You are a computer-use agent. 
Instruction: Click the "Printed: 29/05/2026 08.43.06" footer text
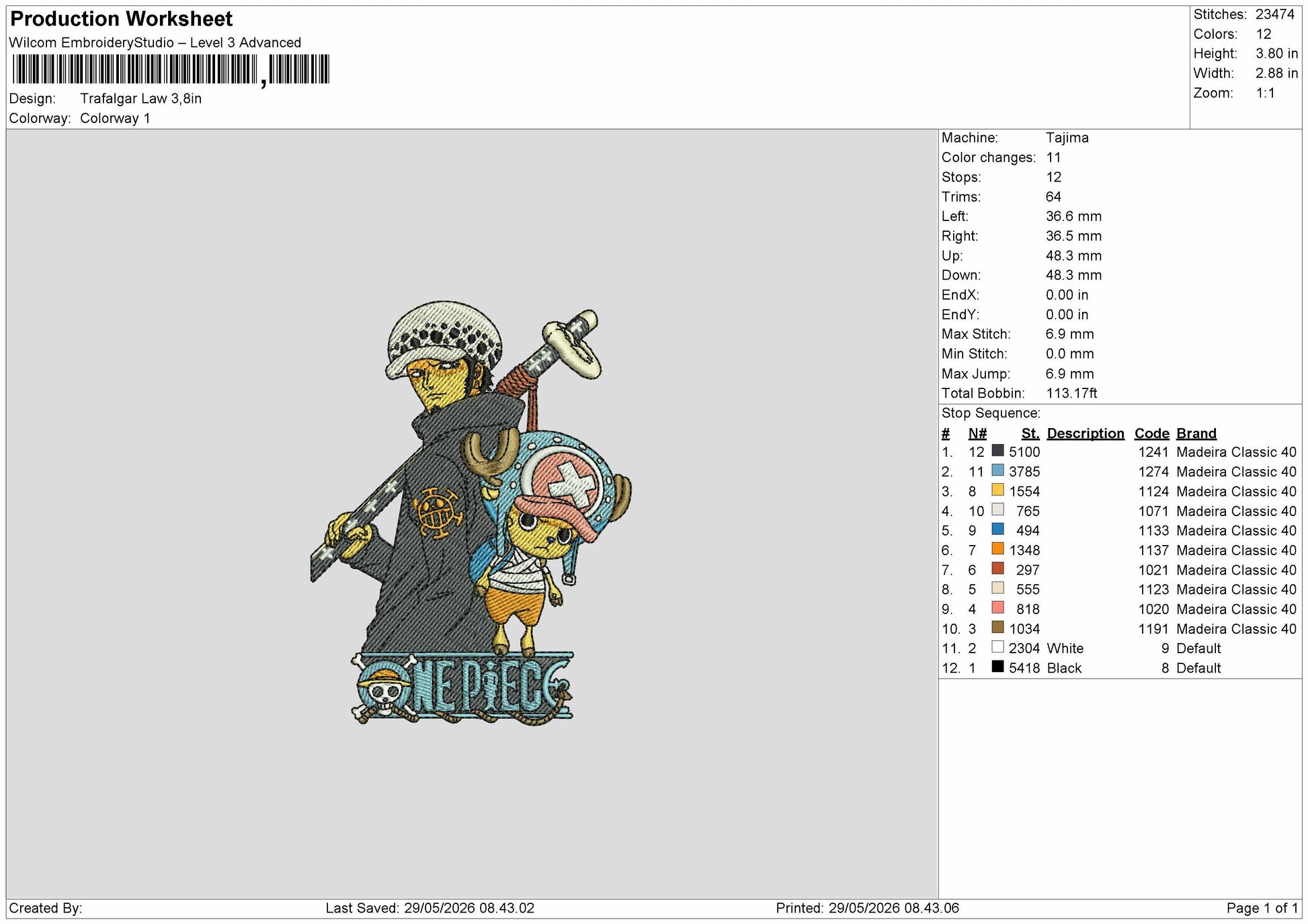(867, 909)
